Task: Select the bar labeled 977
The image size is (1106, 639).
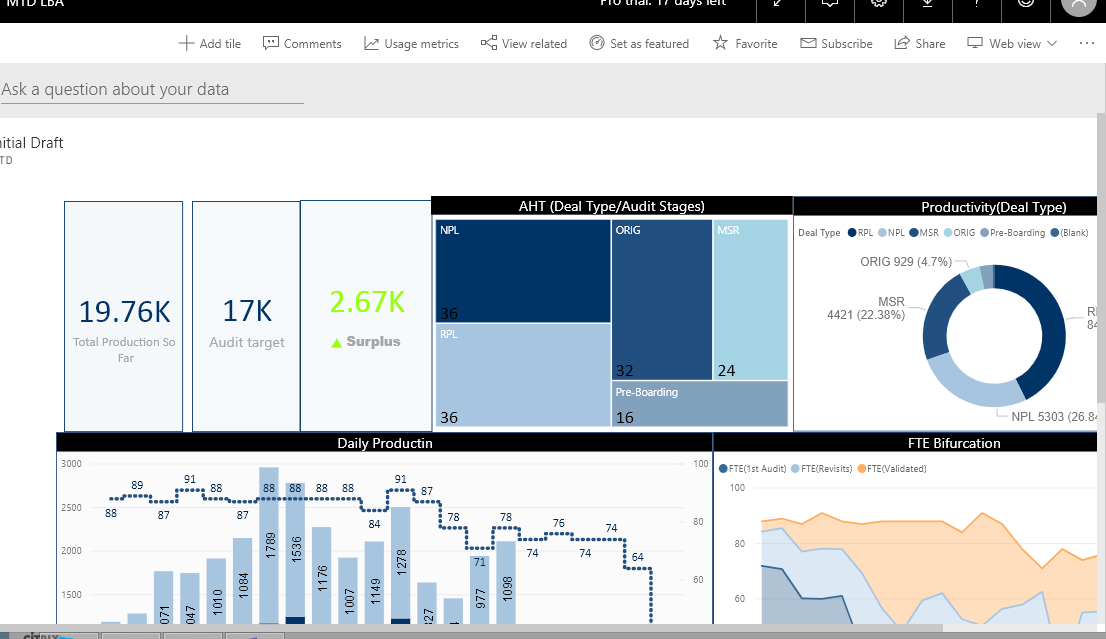Action: pos(480,590)
